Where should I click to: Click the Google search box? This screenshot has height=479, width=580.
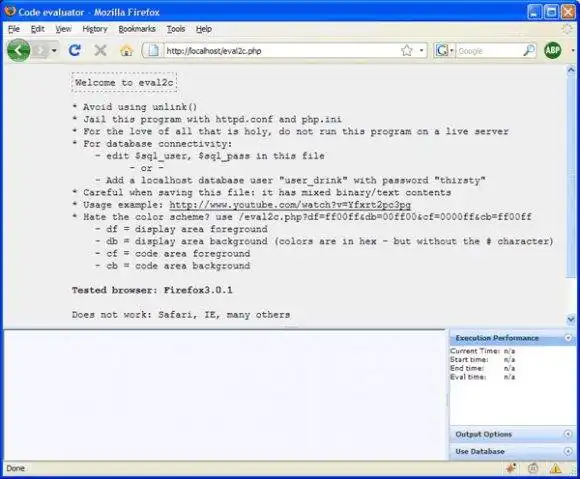pyautogui.click(x=489, y=51)
